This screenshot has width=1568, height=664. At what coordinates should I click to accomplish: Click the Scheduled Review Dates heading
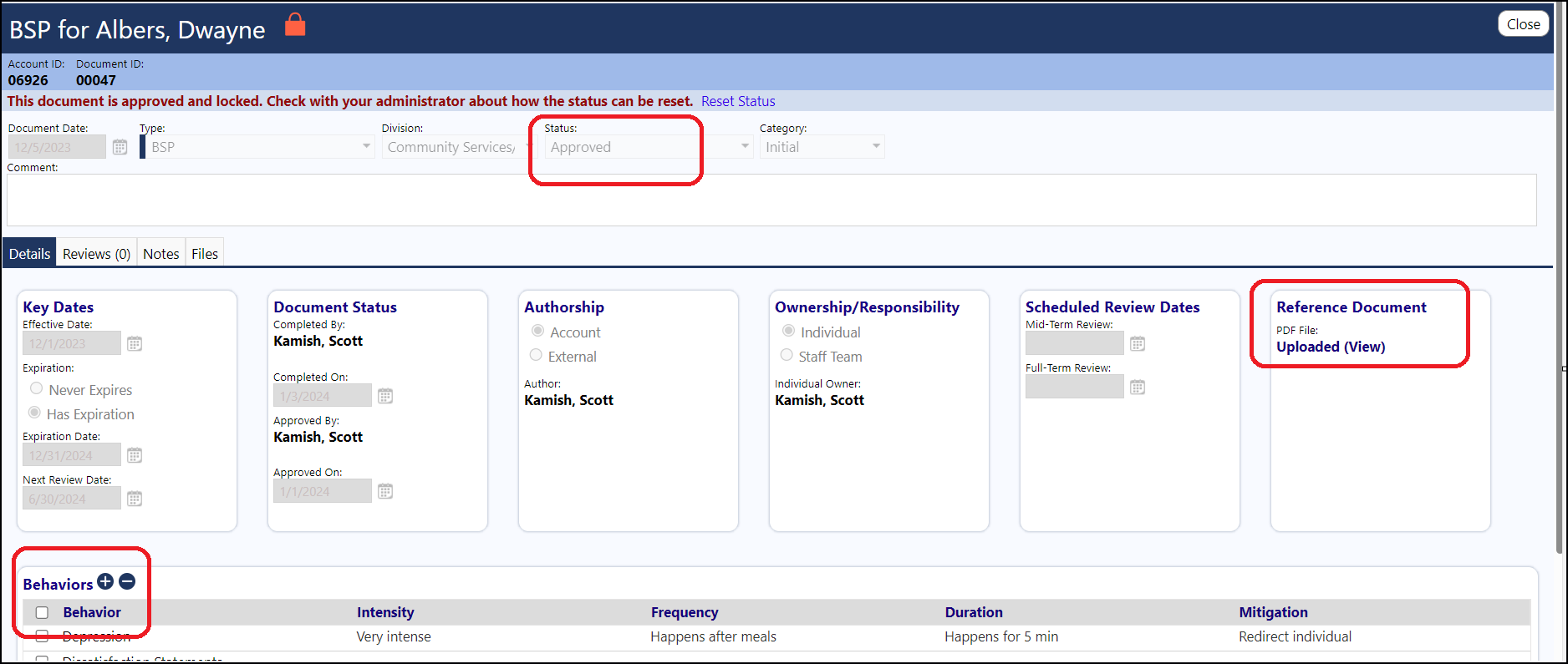click(x=1112, y=307)
